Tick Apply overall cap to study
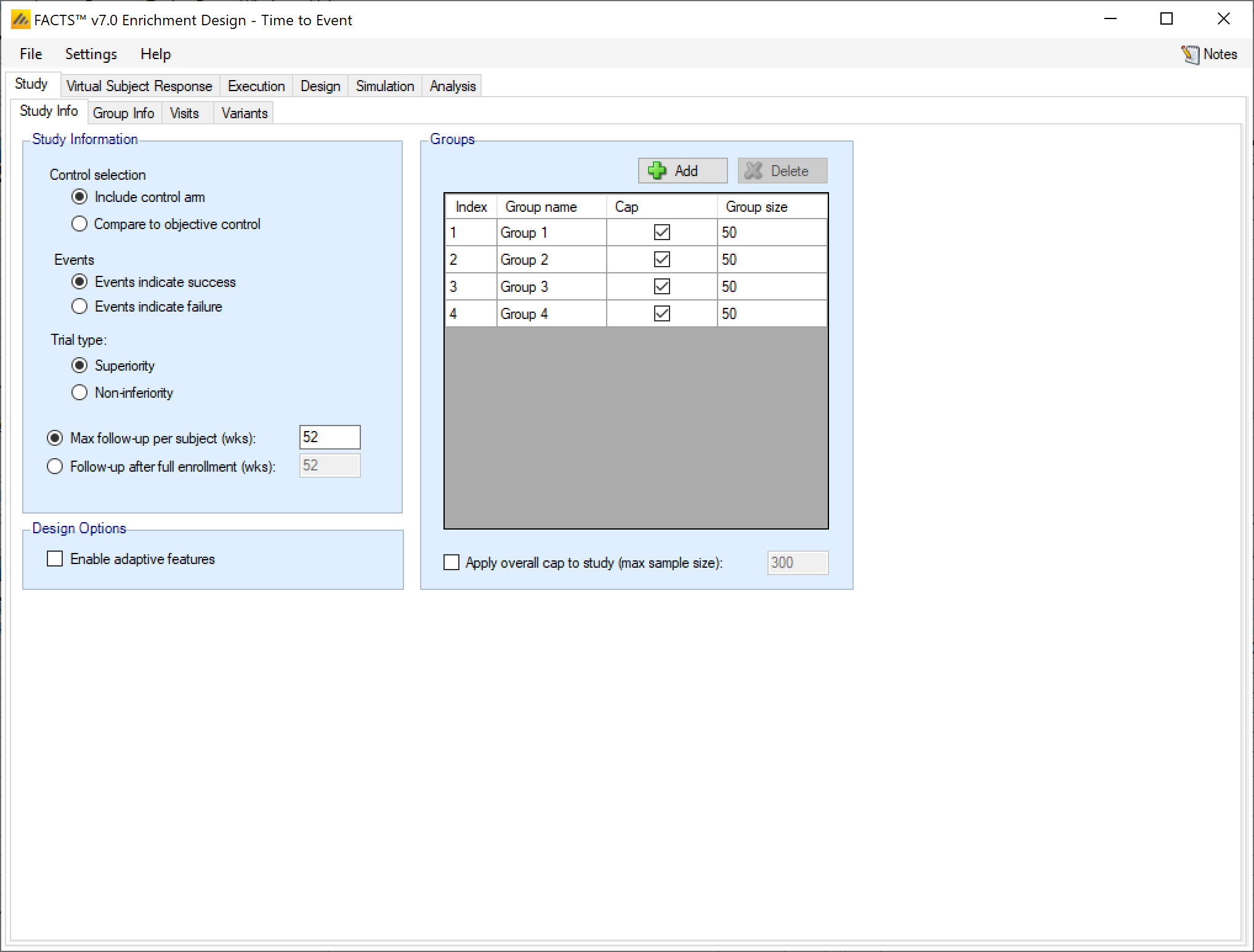The height and width of the screenshot is (952, 1254). 451,562
